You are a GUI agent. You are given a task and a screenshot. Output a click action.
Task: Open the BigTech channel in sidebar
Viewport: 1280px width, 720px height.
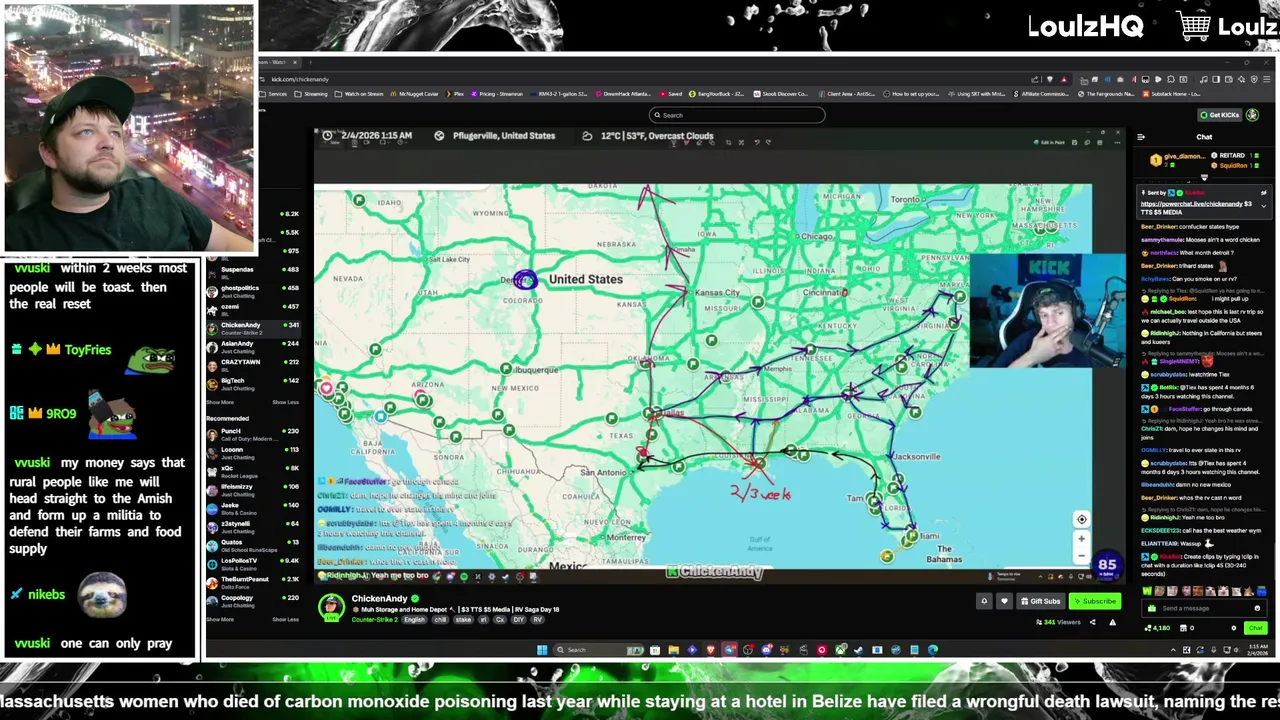click(x=252, y=383)
